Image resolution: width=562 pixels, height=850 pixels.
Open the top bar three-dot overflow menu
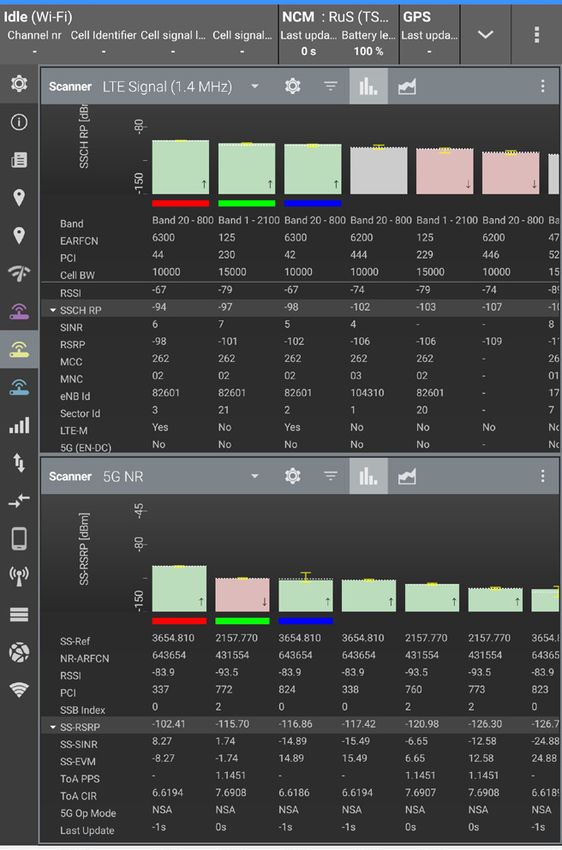click(x=537, y=35)
